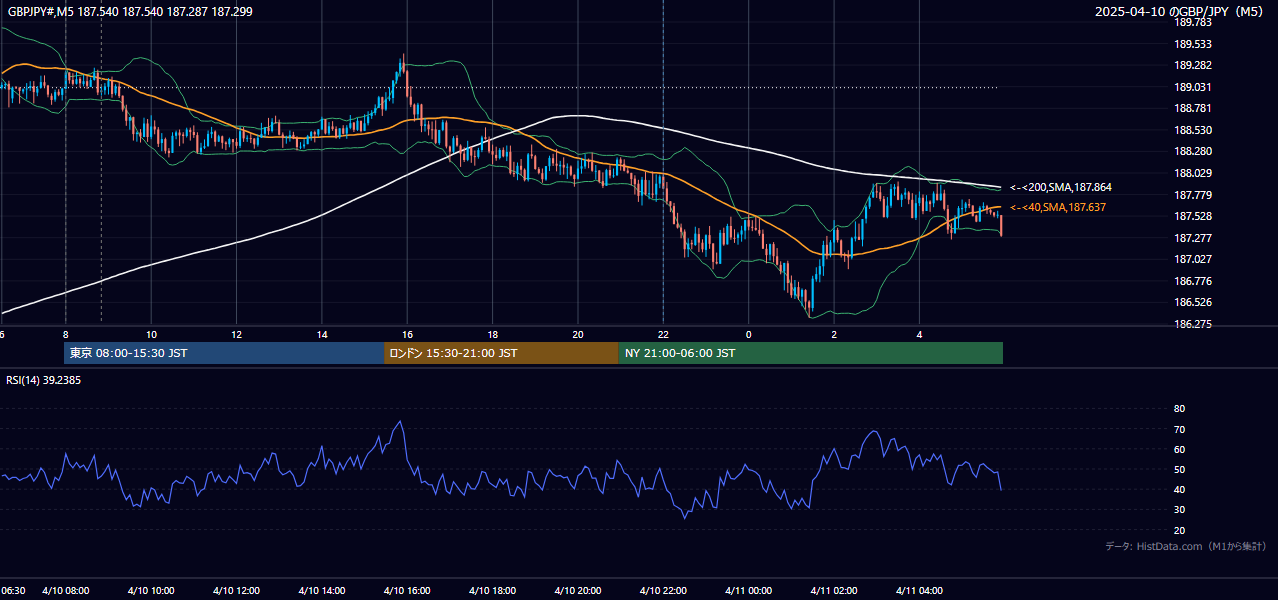The image size is (1278, 600).
Task: Click the London session bar 15:30-21:00 JST
Action: coord(501,353)
